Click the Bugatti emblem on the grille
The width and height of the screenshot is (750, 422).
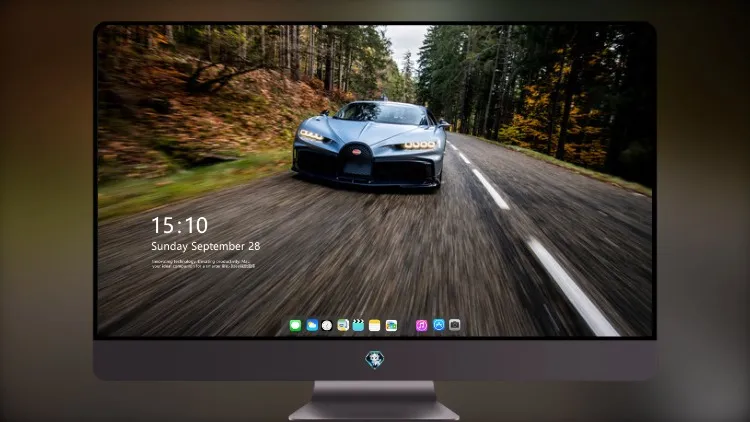356,153
